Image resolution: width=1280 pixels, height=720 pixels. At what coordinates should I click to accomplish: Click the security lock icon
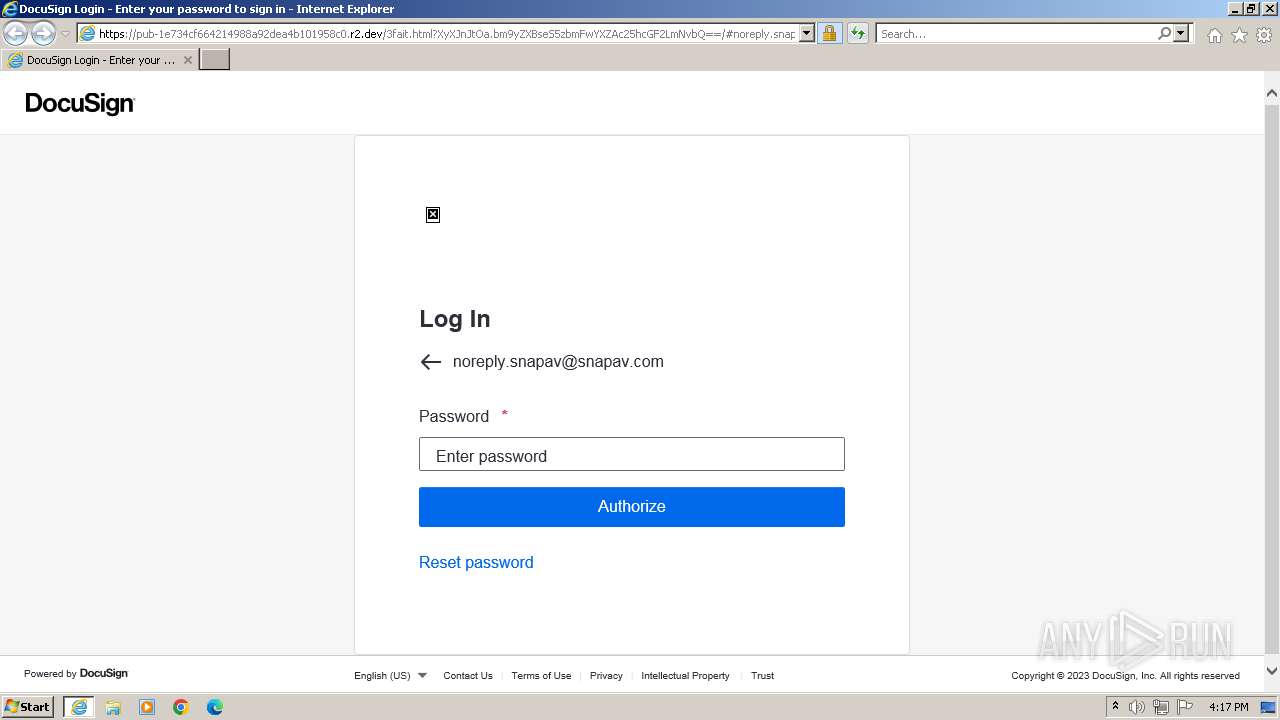tap(829, 33)
